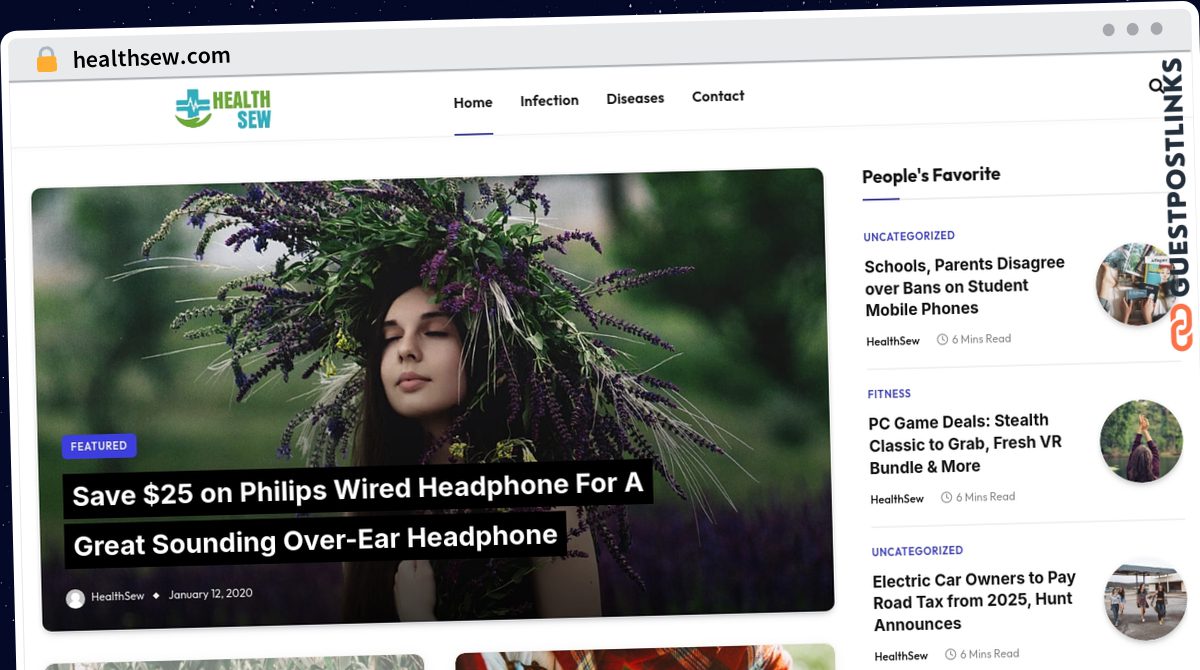Open the search magnifier icon
The width and height of the screenshot is (1200, 670).
coord(1157,87)
